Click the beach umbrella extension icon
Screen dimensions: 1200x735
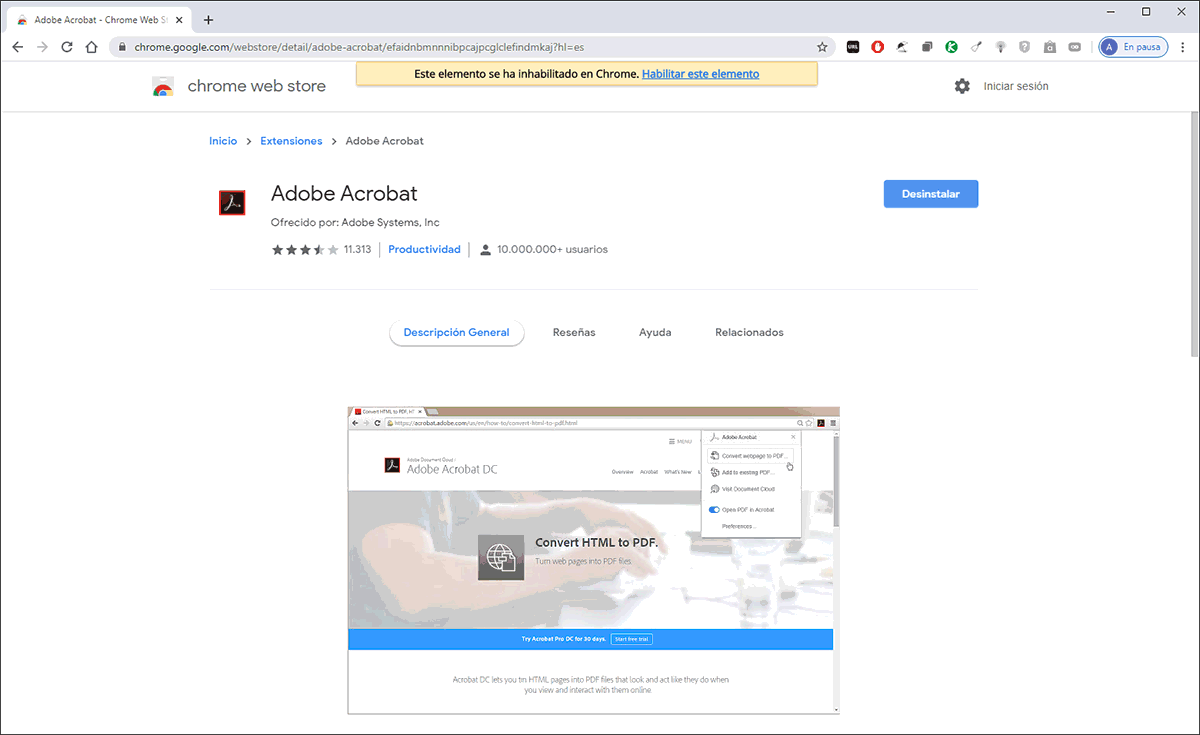coord(903,47)
